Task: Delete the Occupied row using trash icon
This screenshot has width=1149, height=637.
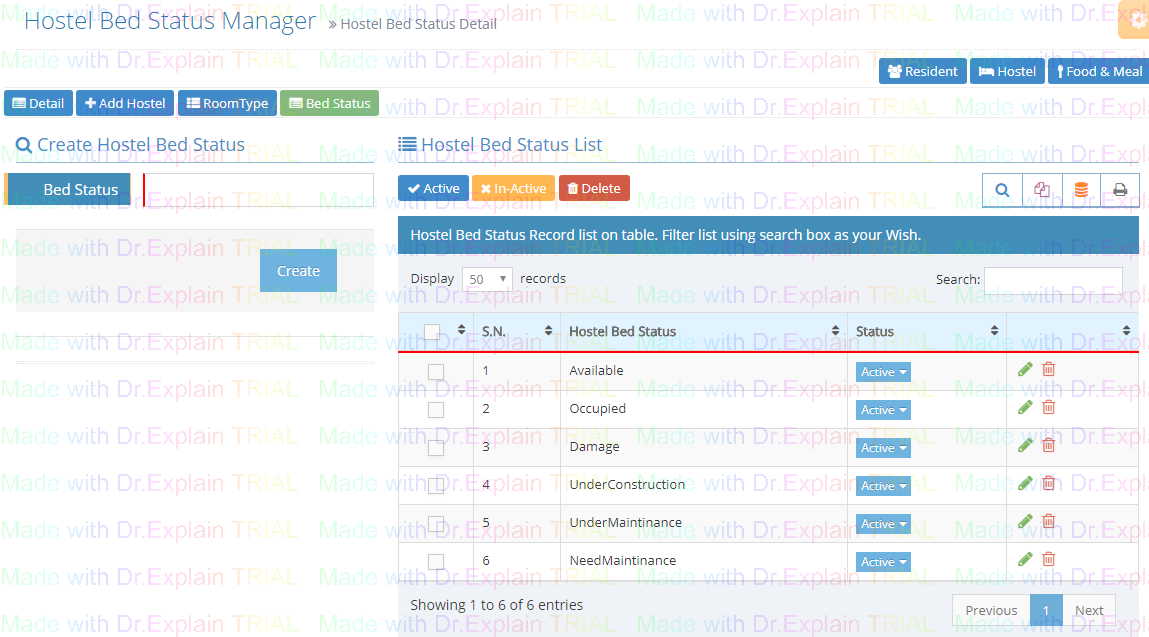Action: coord(1049,407)
